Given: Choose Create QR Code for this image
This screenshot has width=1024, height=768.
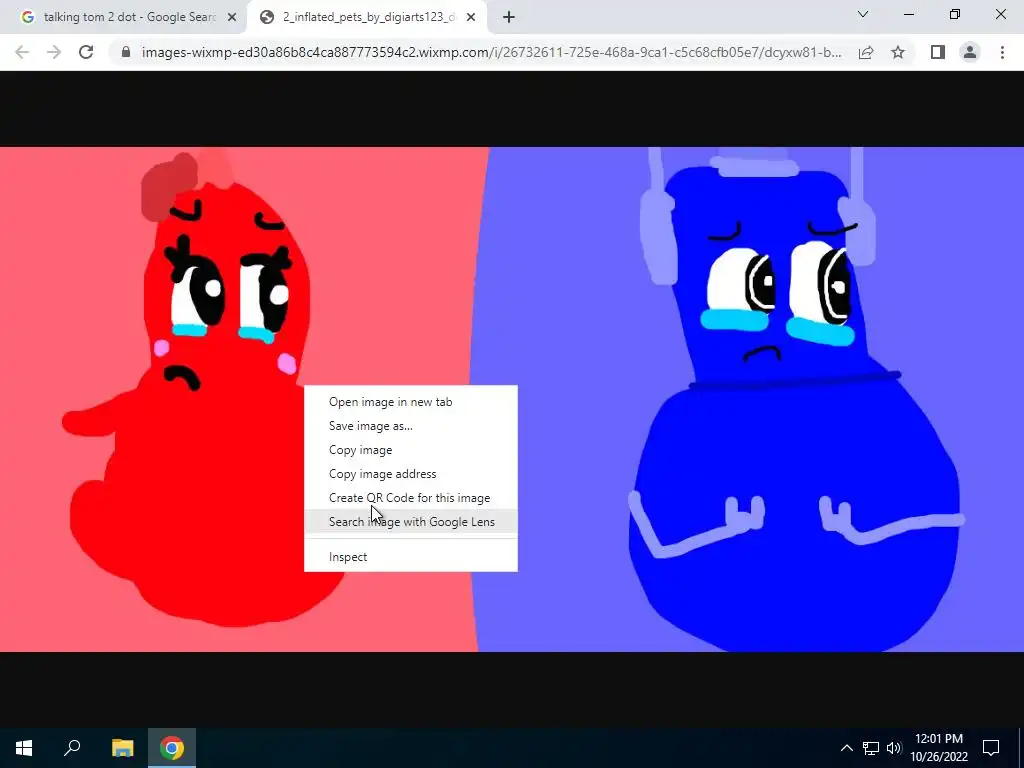Looking at the screenshot, I should [x=411, y=498].
